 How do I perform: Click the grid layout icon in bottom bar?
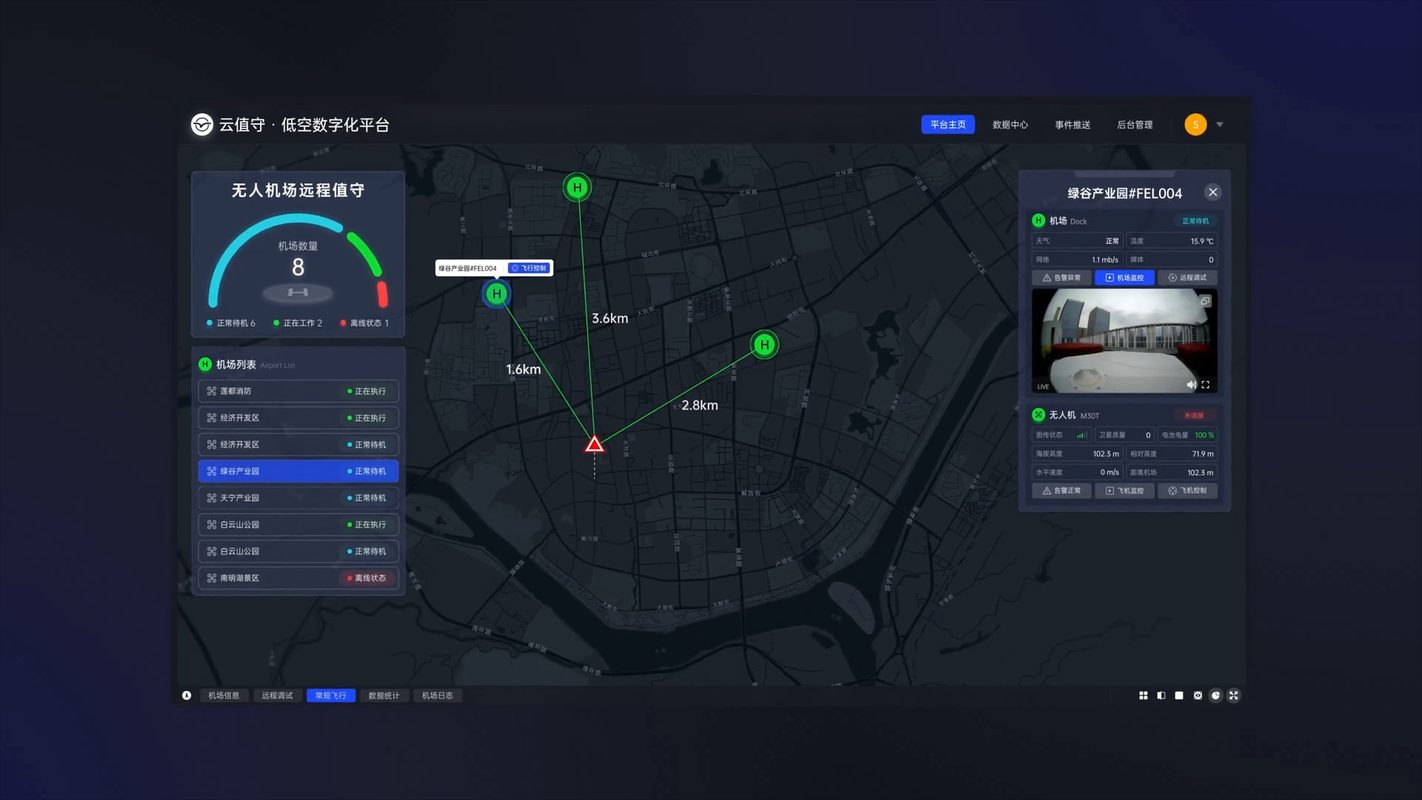(1143, 695)
